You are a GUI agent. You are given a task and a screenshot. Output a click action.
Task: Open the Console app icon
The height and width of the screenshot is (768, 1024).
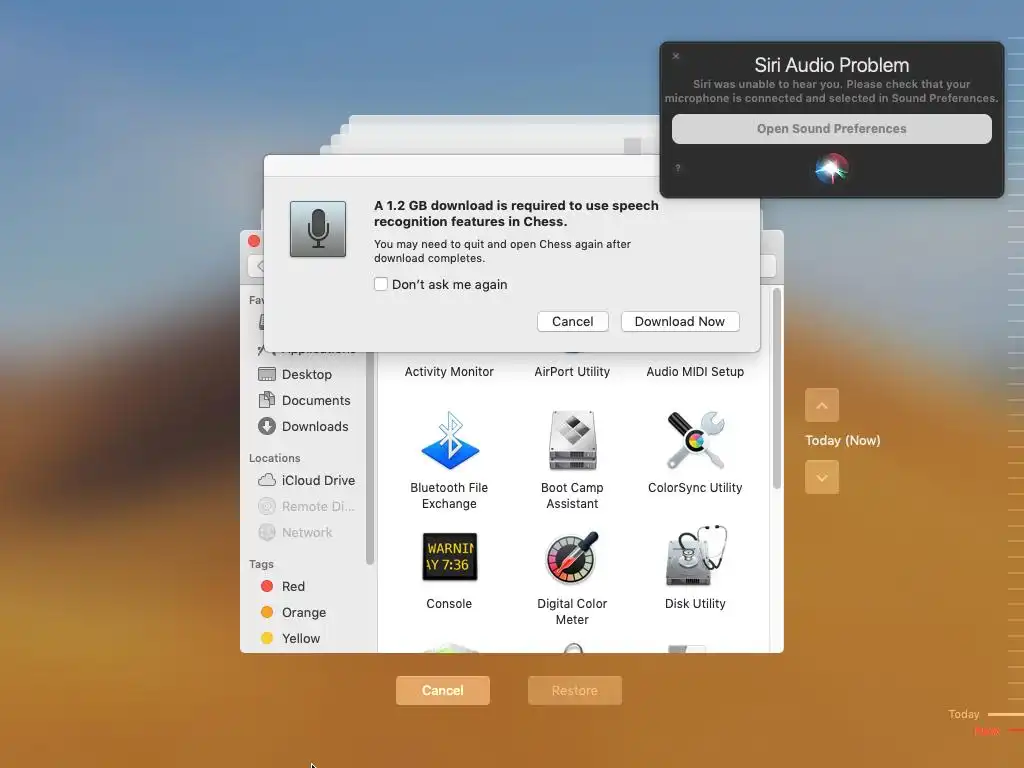(x=449, y=557)
